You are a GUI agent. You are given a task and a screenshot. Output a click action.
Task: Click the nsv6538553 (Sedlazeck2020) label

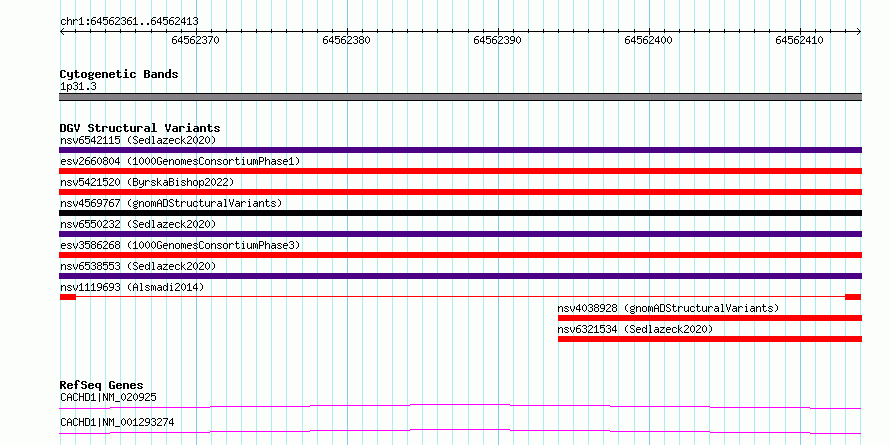tap(138, 266)
